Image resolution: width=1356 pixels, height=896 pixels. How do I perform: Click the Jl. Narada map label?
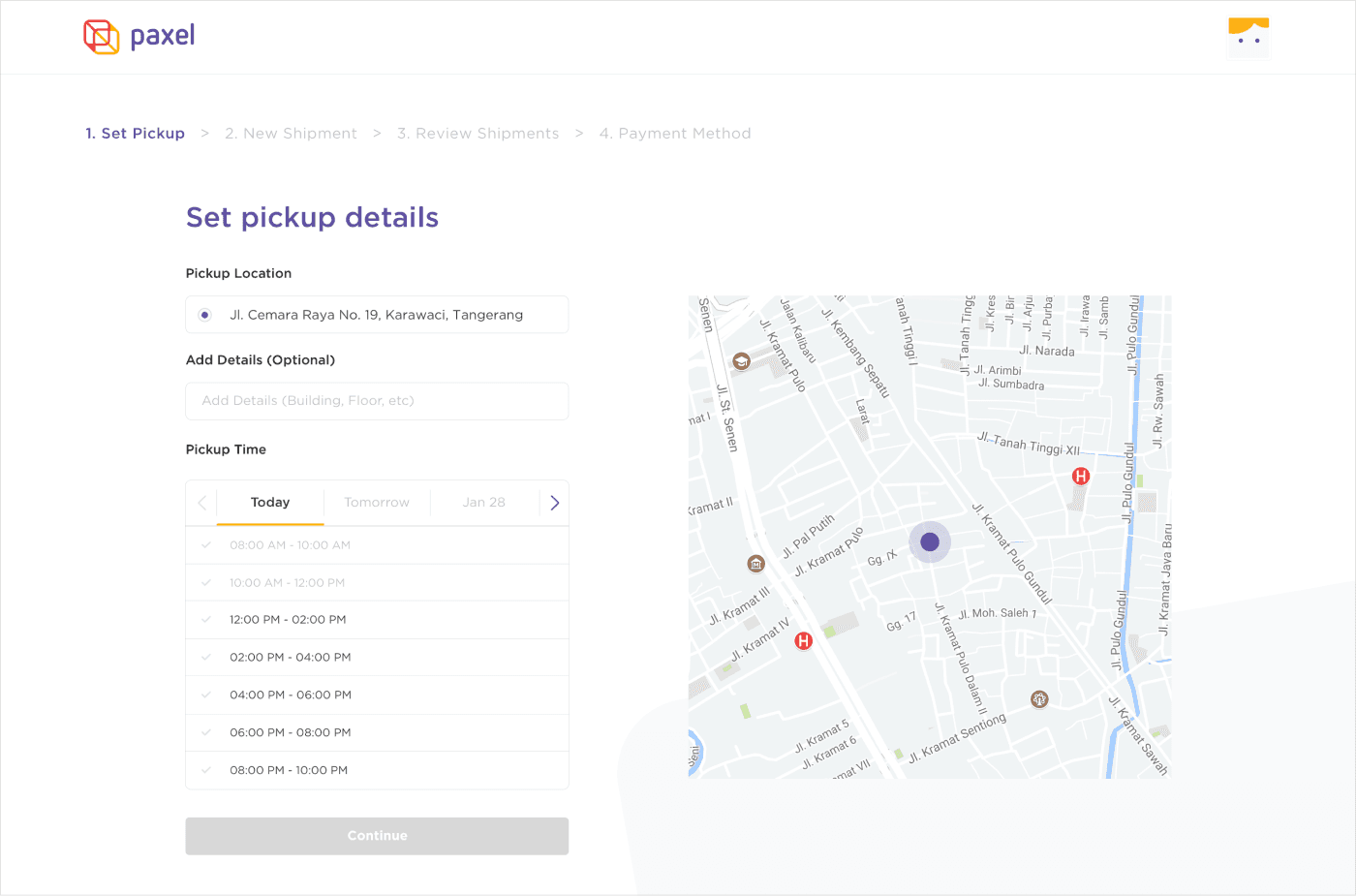coord(1047,351)
